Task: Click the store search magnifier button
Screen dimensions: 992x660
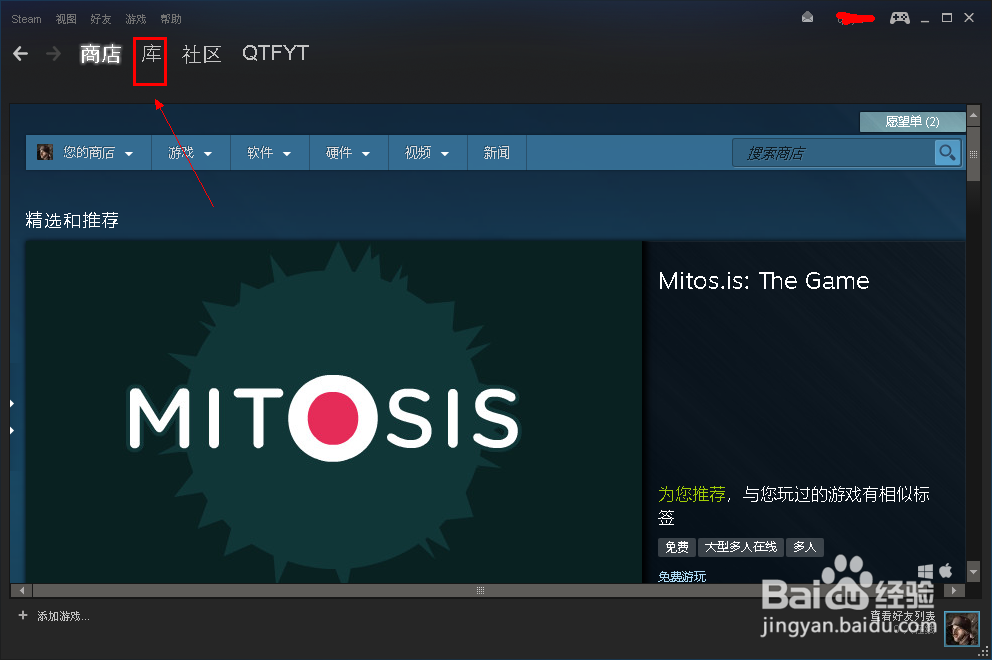Action: (947, 153)
